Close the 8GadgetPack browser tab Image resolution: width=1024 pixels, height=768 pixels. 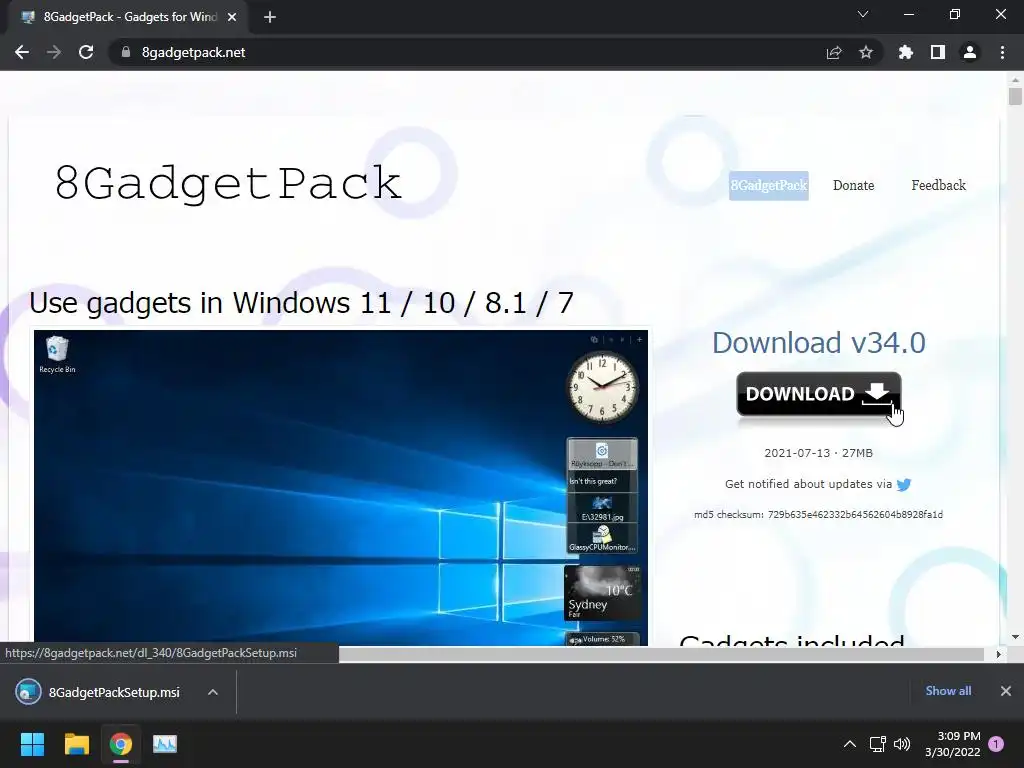click(232, 17)
